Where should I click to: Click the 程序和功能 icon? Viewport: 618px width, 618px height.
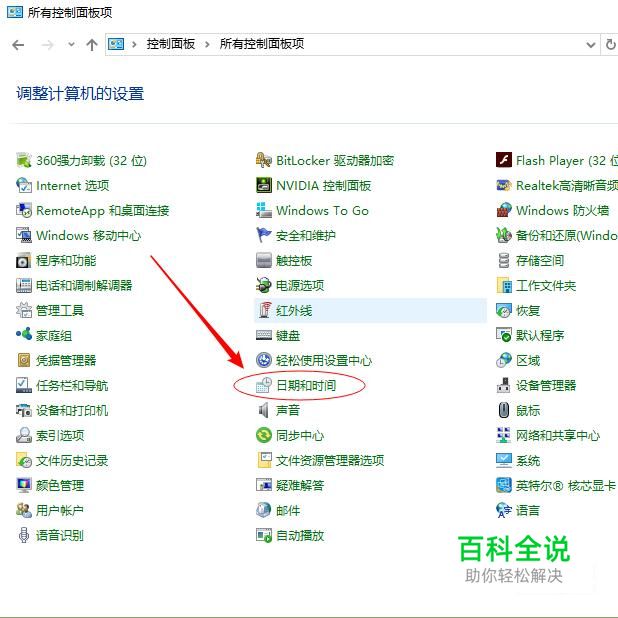tap(24, 261)
